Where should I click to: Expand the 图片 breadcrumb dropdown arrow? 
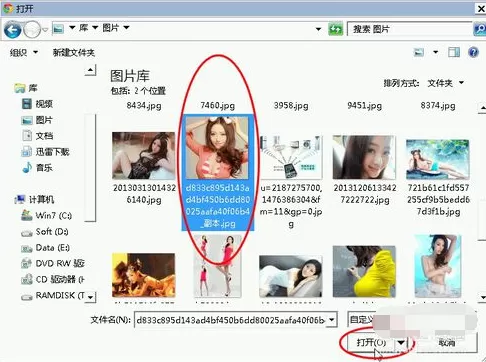pos(126,27)
